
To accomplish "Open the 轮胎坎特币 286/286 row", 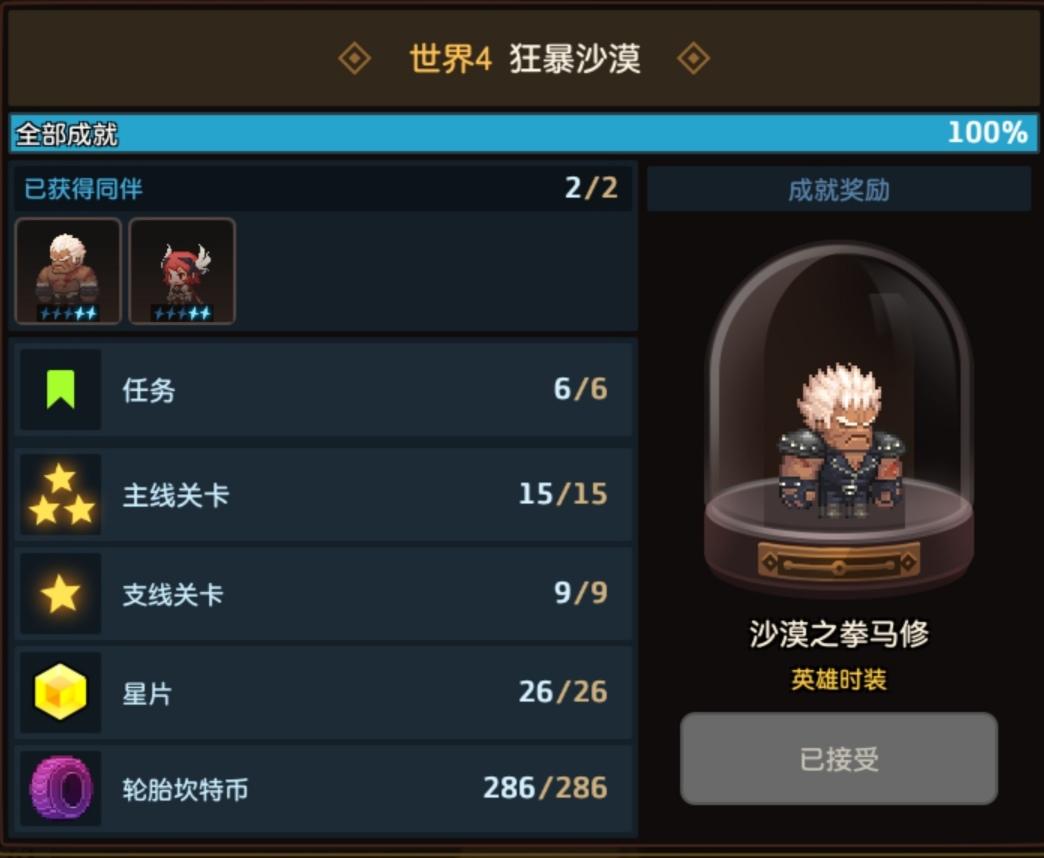I will (324, 788).
